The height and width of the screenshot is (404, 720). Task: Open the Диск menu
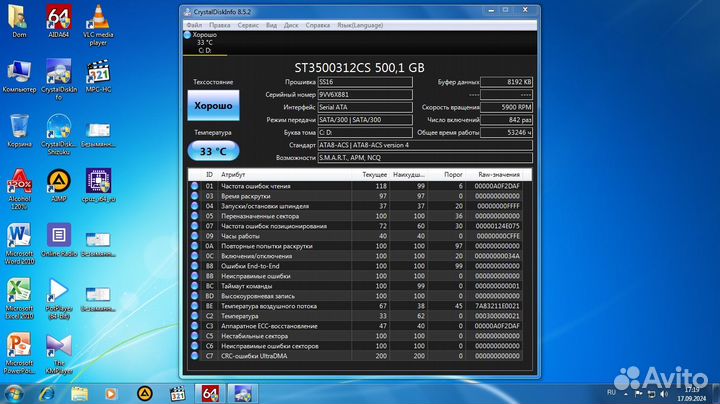[x=291, y=25]
